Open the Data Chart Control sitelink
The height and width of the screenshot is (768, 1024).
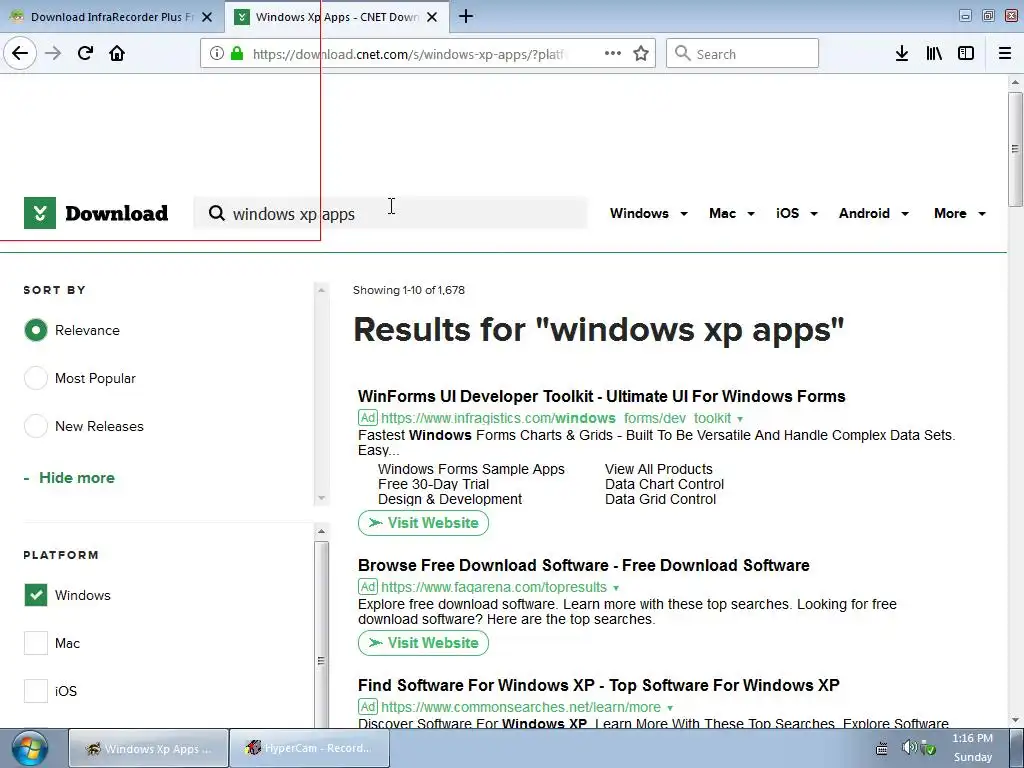pos(664,484)
